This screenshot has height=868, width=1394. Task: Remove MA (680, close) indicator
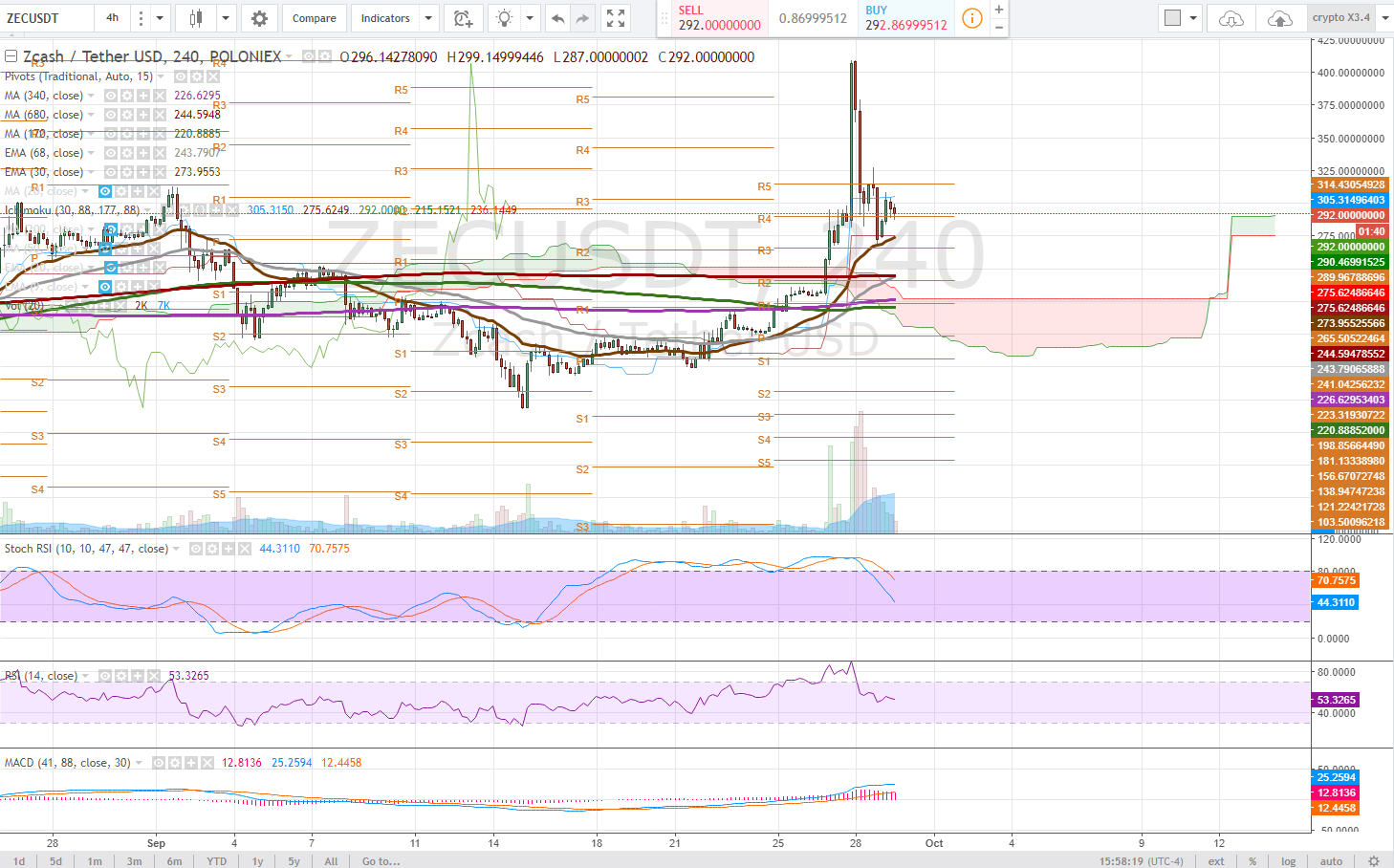click(x=160, y=115)
